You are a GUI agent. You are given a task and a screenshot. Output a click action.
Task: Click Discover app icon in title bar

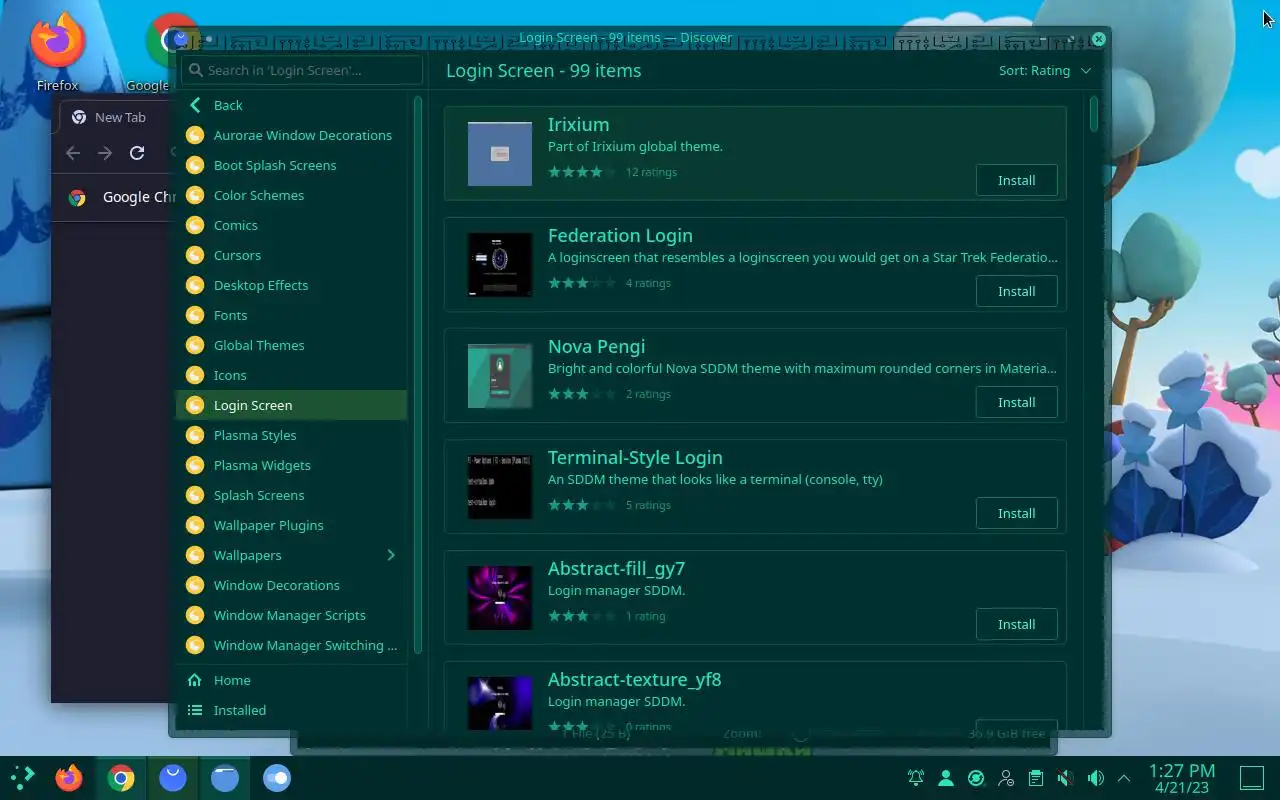pyautogui.click(x=181, y=39)
